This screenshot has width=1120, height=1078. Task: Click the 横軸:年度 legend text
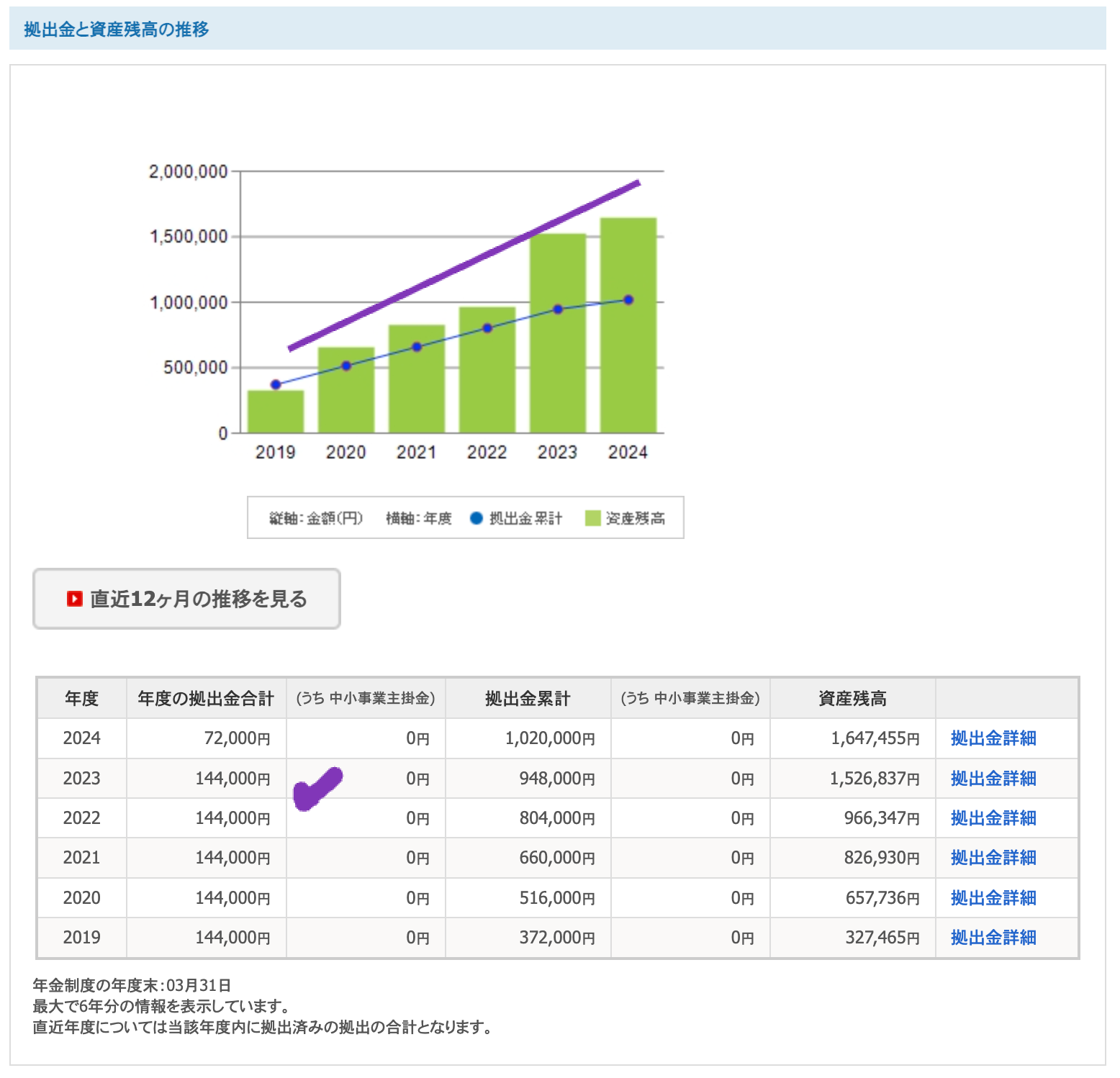pos(418,518)
